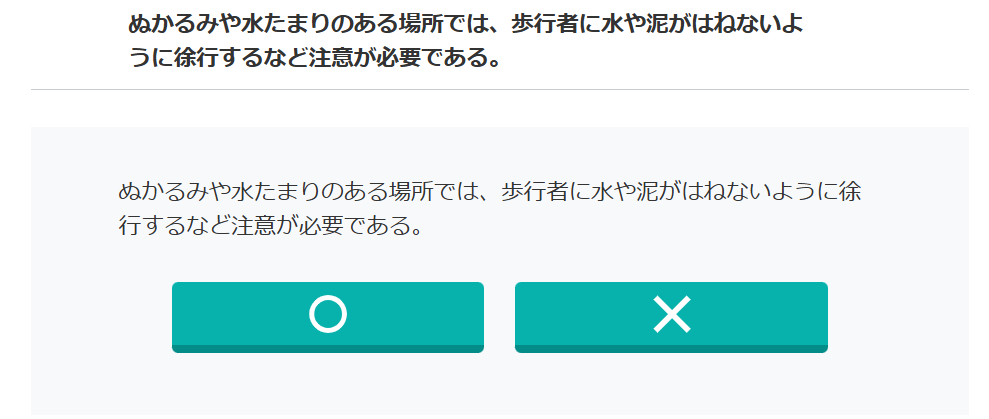Click white space between divider and gray panel
This screenshot has width=989, height=419.
(500, 109)
